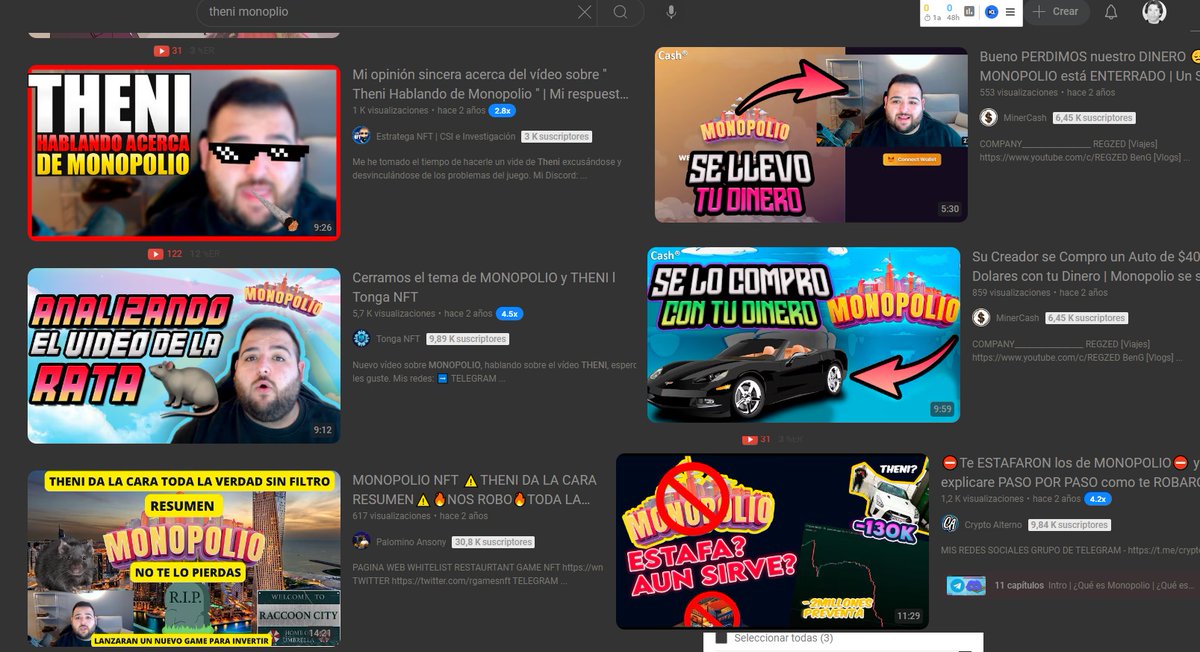Screen dimensions: 1200x652
Task: Open the account avatar menu
Action: coord(1154,12)
